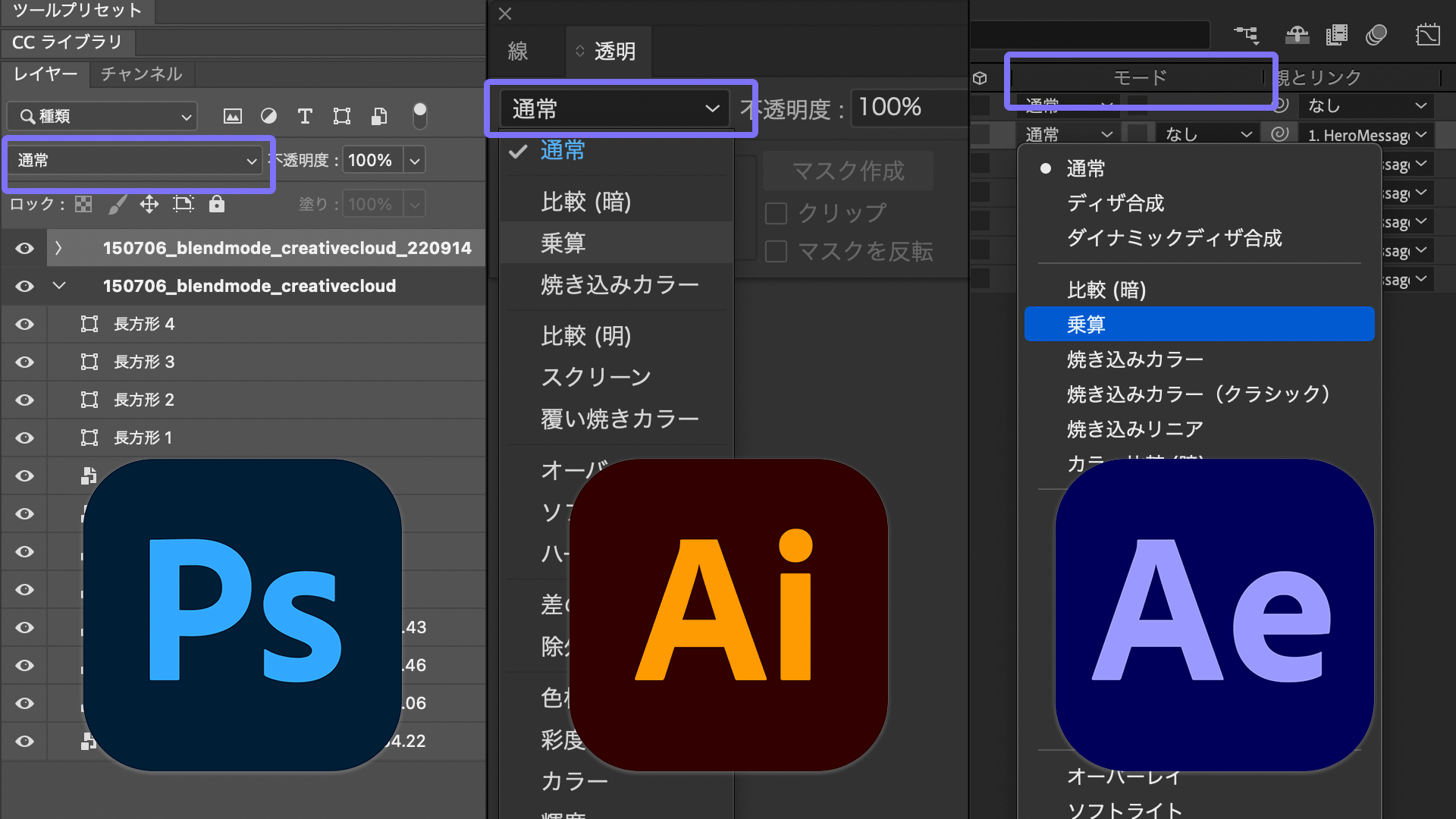The height and width of the screenshot is (819, 1456).
Task: Toggle visibility of 長方形 2 layer
Action: (x=24, y=399)
